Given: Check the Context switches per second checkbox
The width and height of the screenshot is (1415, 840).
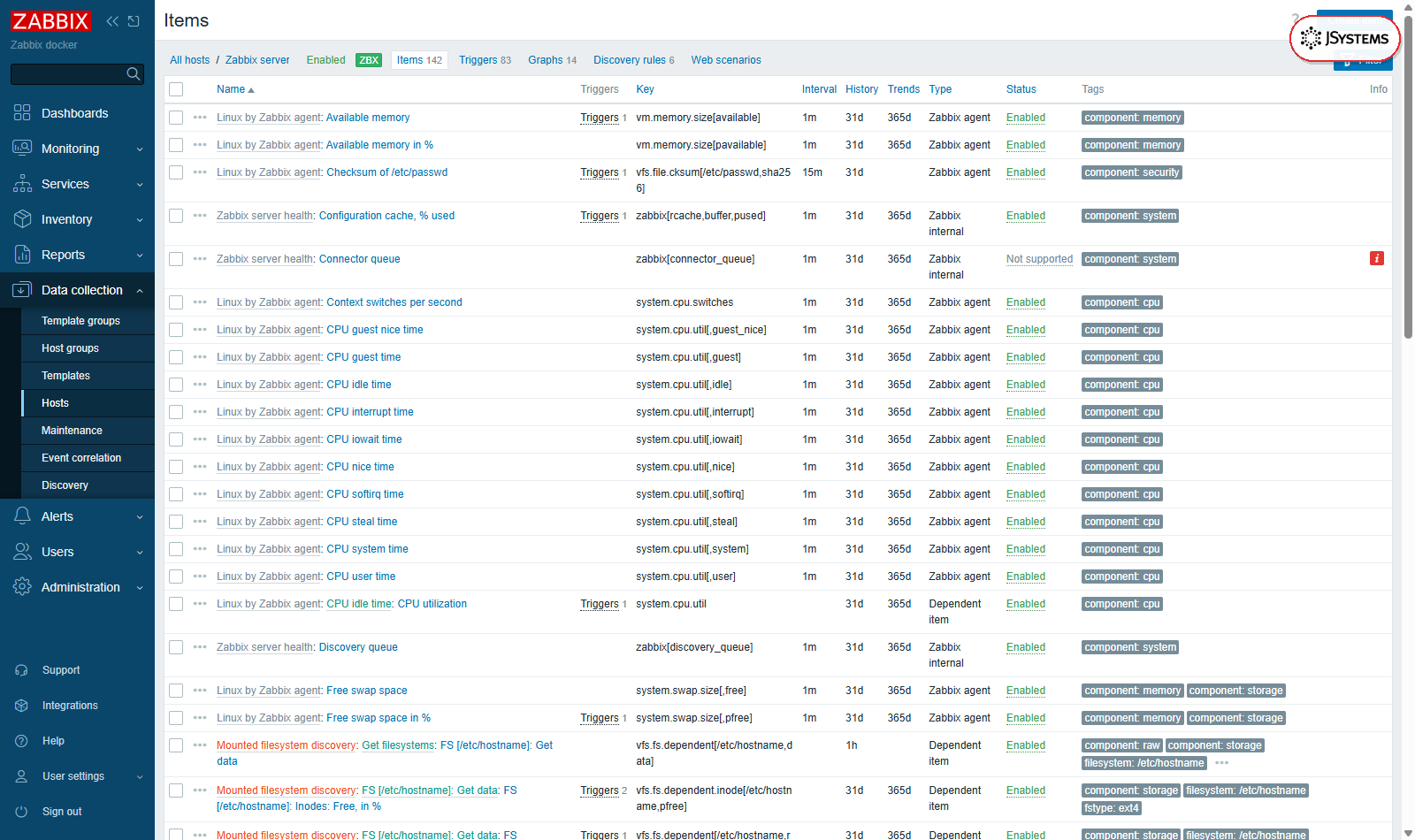Looking at the screenshot, I should [176, 302].
